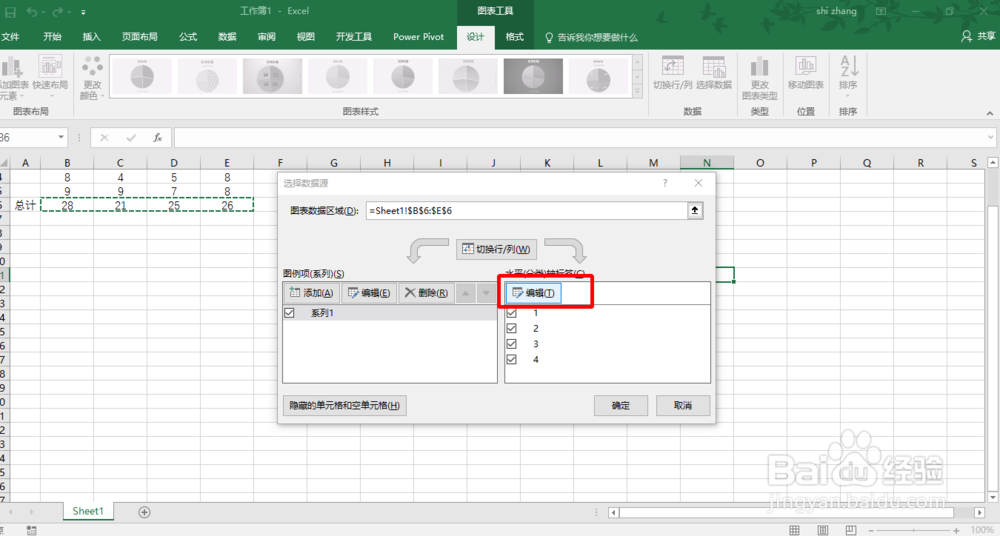Image resolution: width=1000 pixels, height=536 pixels.
Task: Switch to the 公式 (Formulas) tab
Action: pyautogui.click(x=188, y=37)
